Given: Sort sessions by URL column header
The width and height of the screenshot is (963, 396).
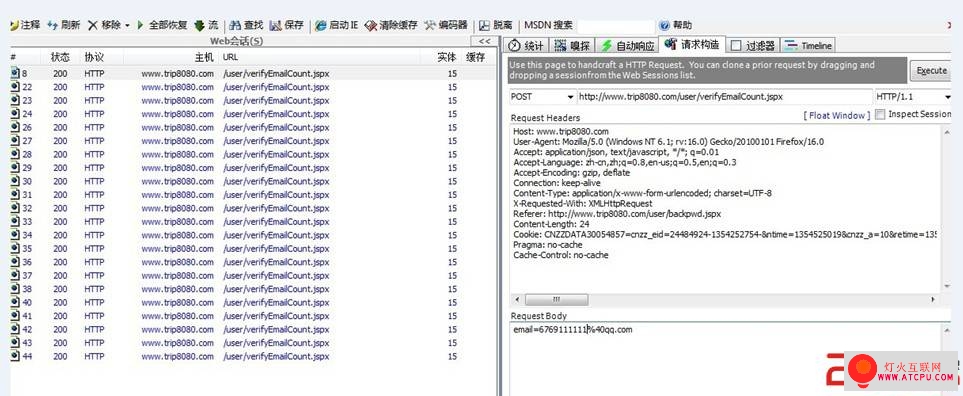Looking at the screenshot, I should (230, 57).
